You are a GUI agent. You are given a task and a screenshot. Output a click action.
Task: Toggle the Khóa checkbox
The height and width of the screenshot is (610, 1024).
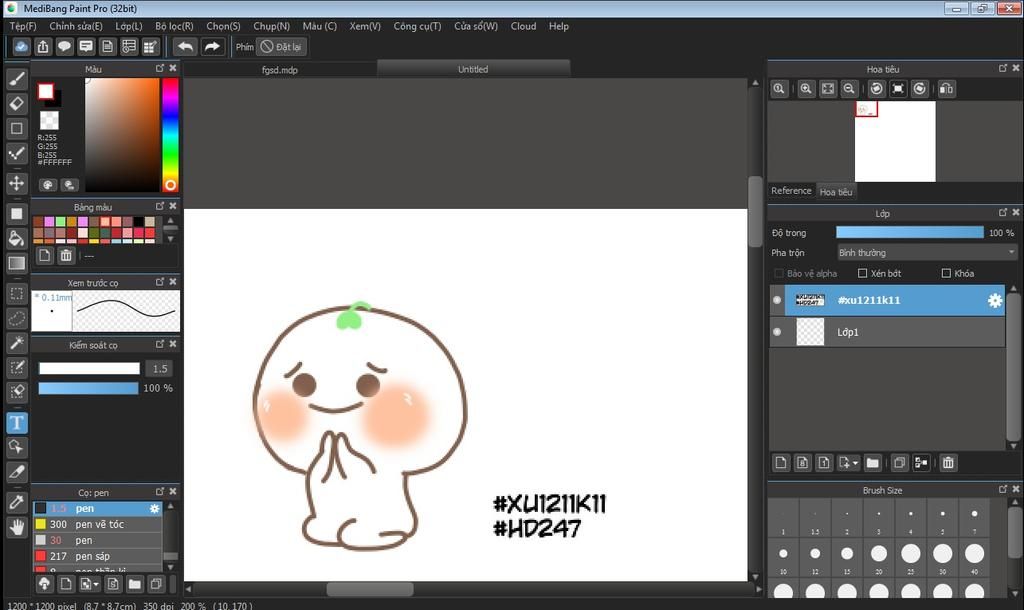coord(946,274)
